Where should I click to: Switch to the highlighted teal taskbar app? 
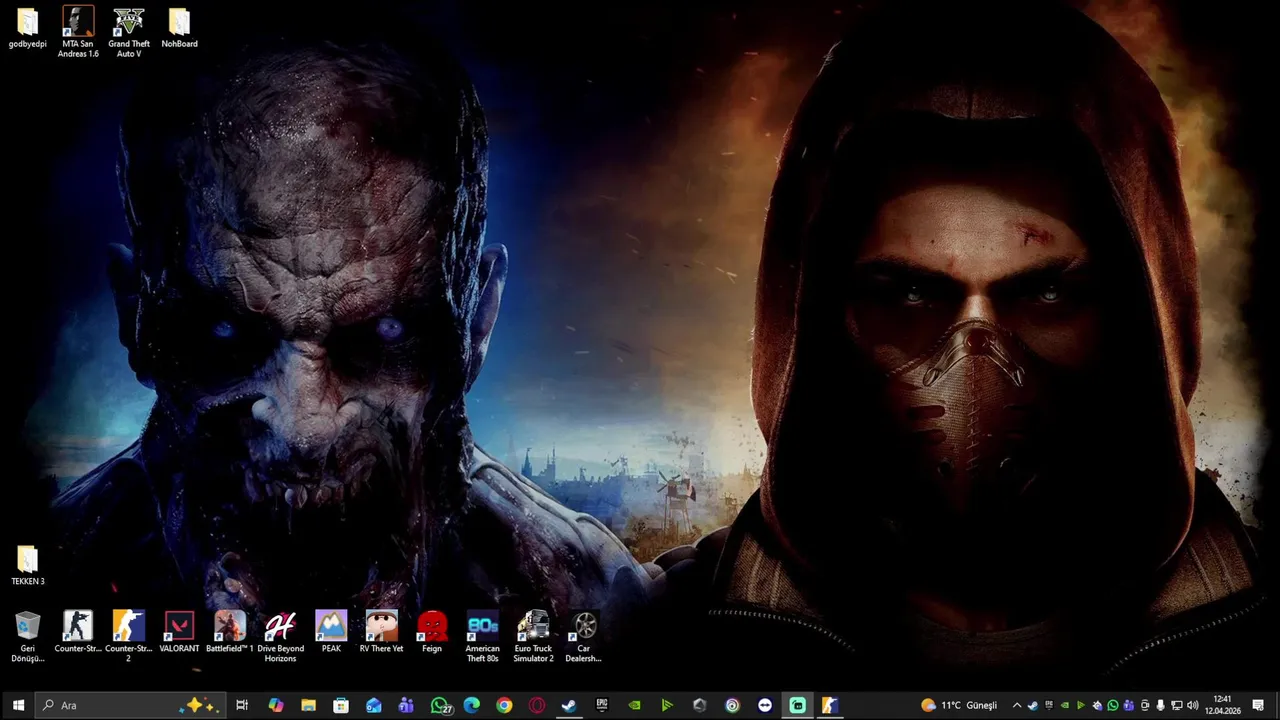[797, 705]
